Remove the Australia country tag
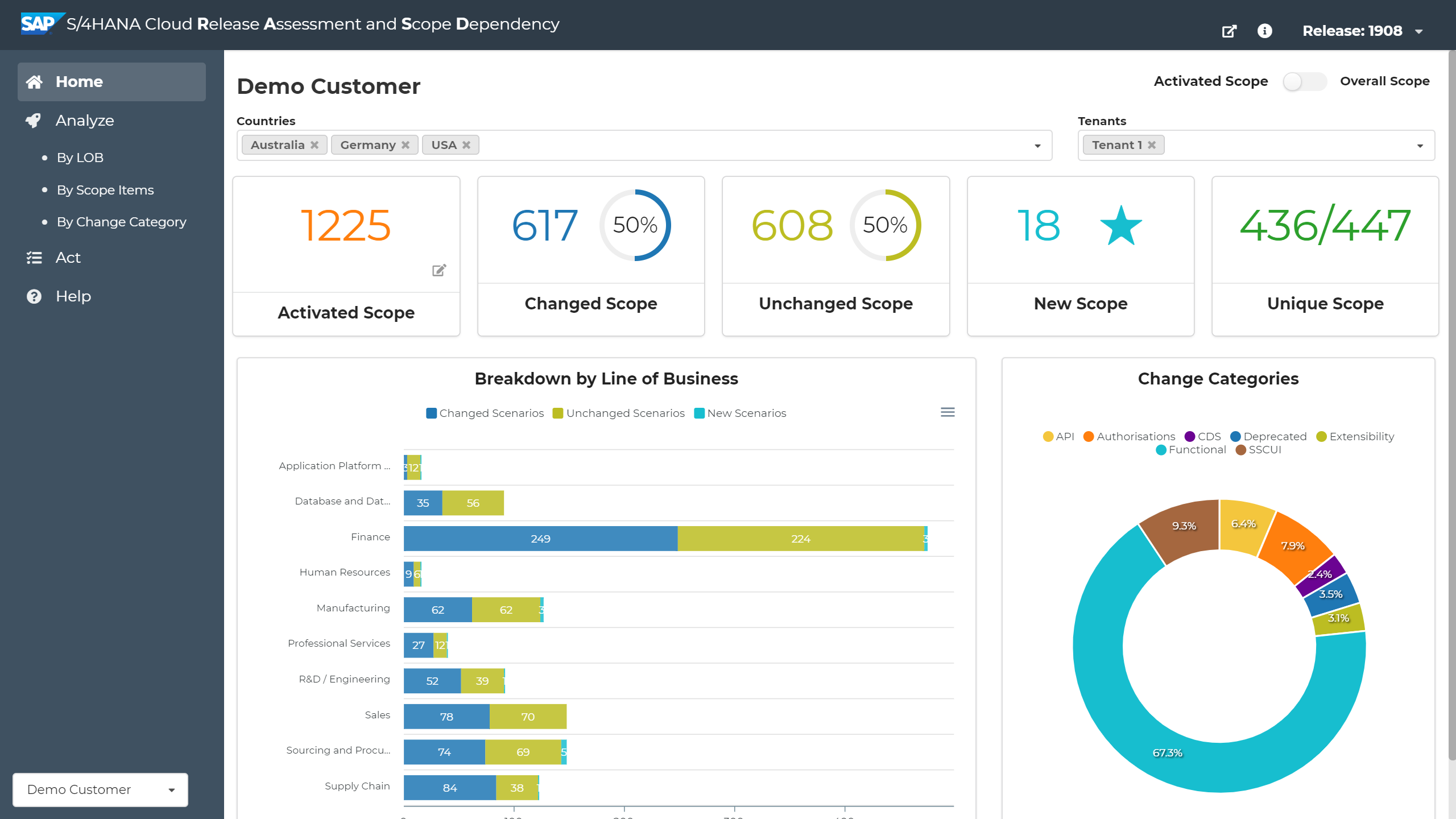The width and height of the screenshot is (1456, 819). tap(315, 145)
